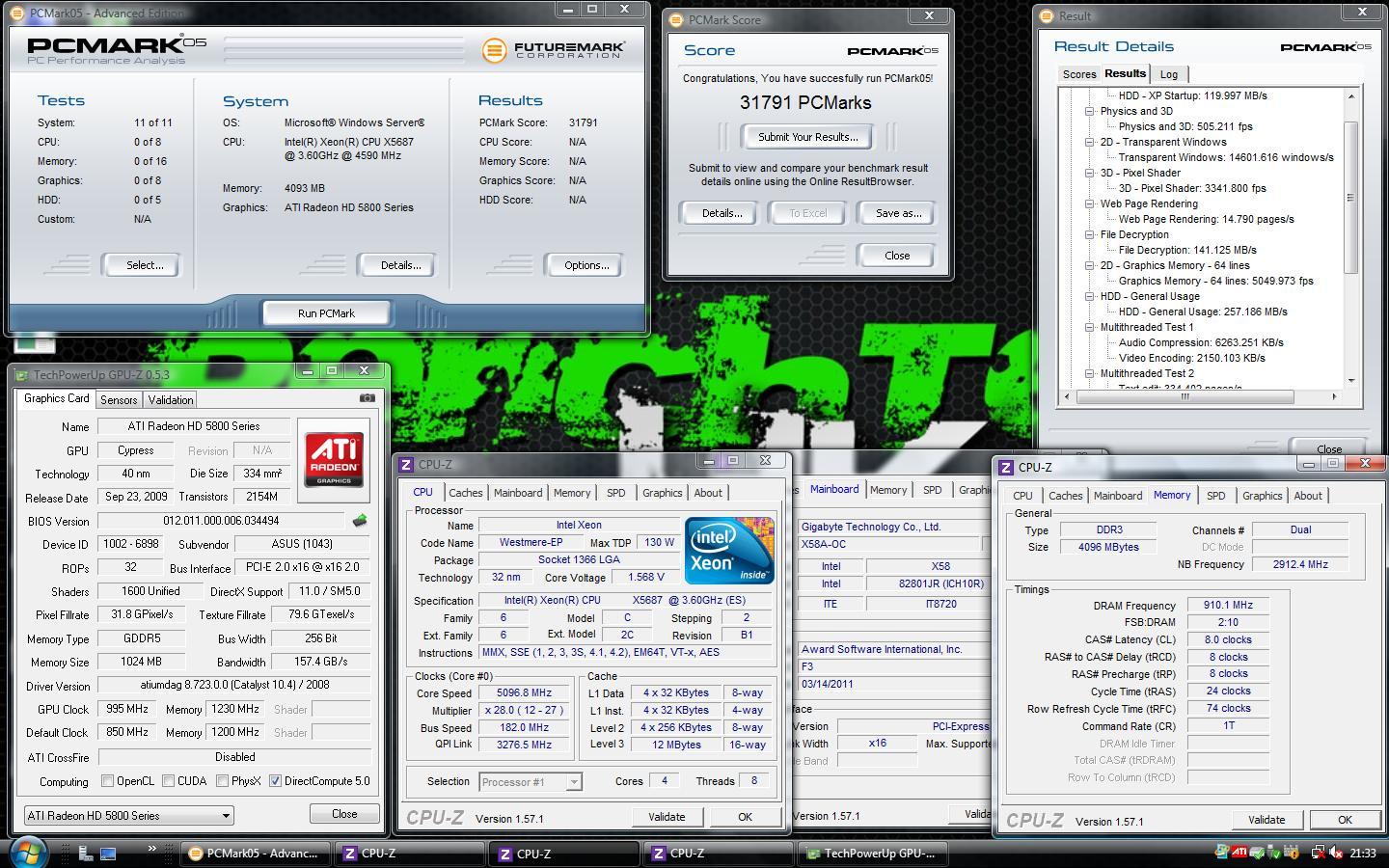This screenshot has height=868, width=1389.
Task: Collapse the File Decryption tree node
Action: (1089, 234)
